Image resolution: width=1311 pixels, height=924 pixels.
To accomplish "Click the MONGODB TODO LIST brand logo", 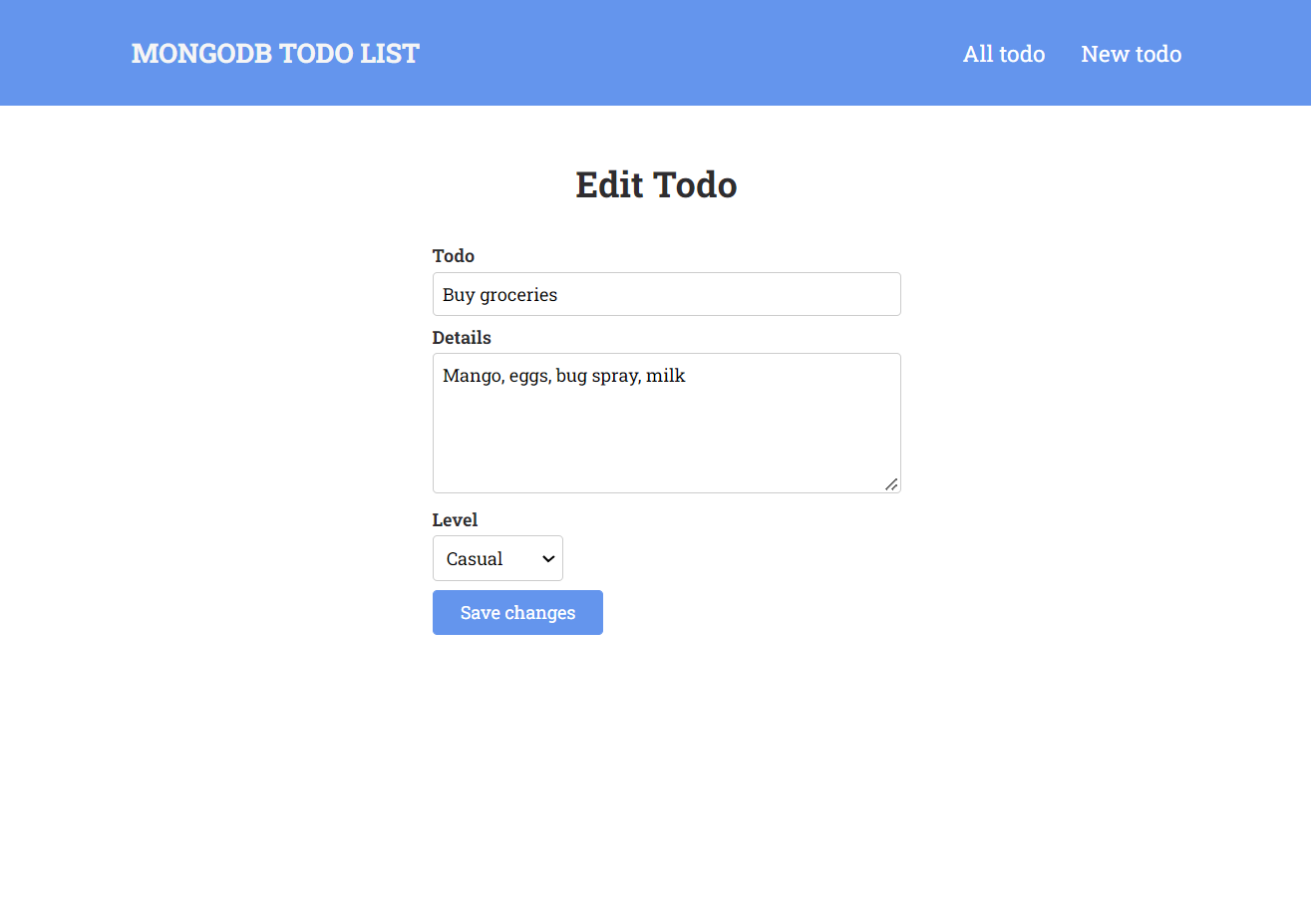I will tap(275, 53).
